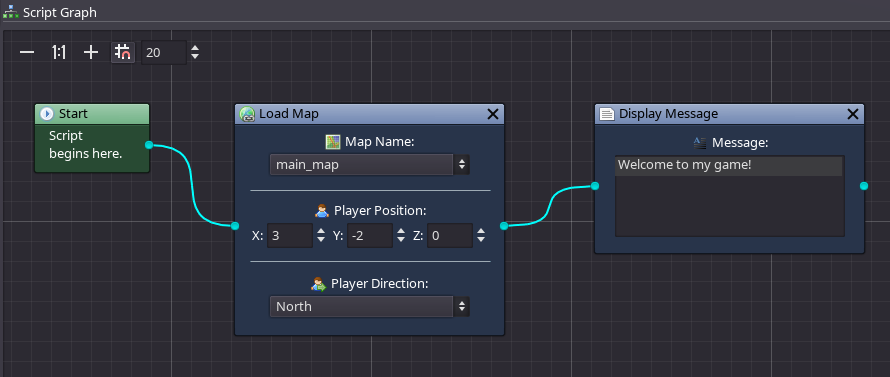Screen dimensions: 890x377
Task: Select the Load Map node title bar
Action: coord(370,114)
